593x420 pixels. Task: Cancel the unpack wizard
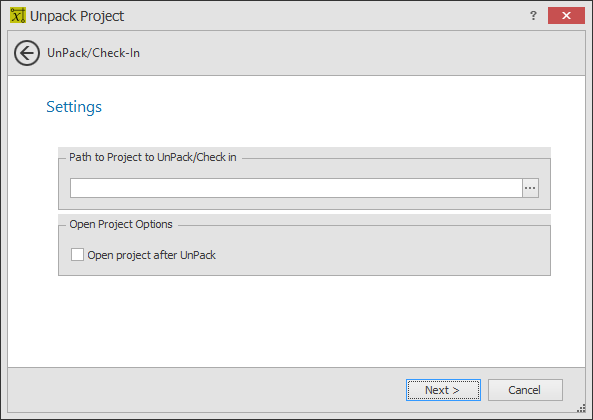[x=525, y=390]
